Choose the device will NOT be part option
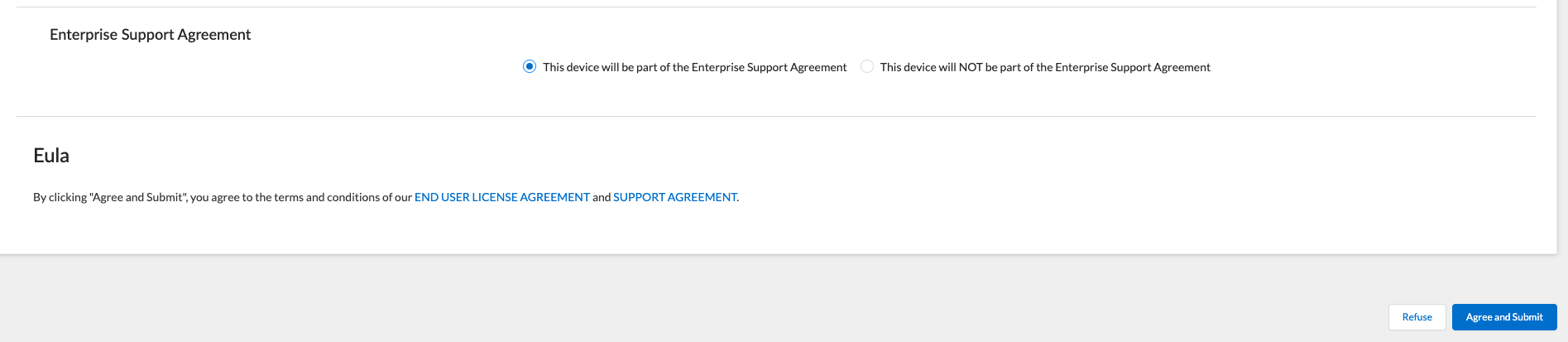The width and height of the screenshot is (1568, 342). [x=867, y=67]
